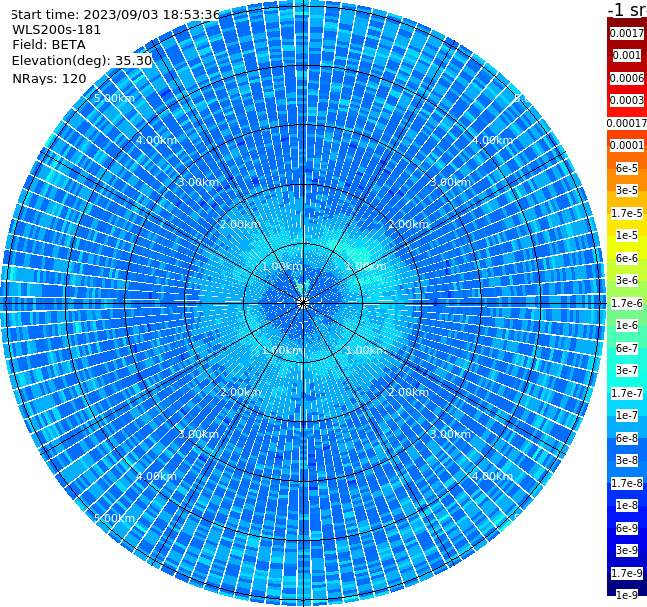Viewport: 647px width, 607px height.
Task: Select the 0.0001 colorbar label
Action: click(x=627, y=145)
